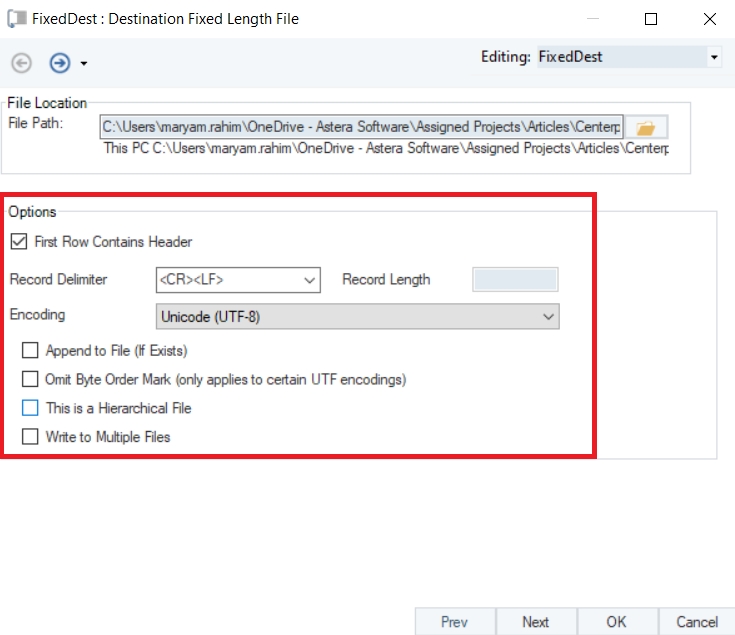Screen dimensions: 735x635
Task: Check This is a Hierarchical File
Action: tap(30, 408)
